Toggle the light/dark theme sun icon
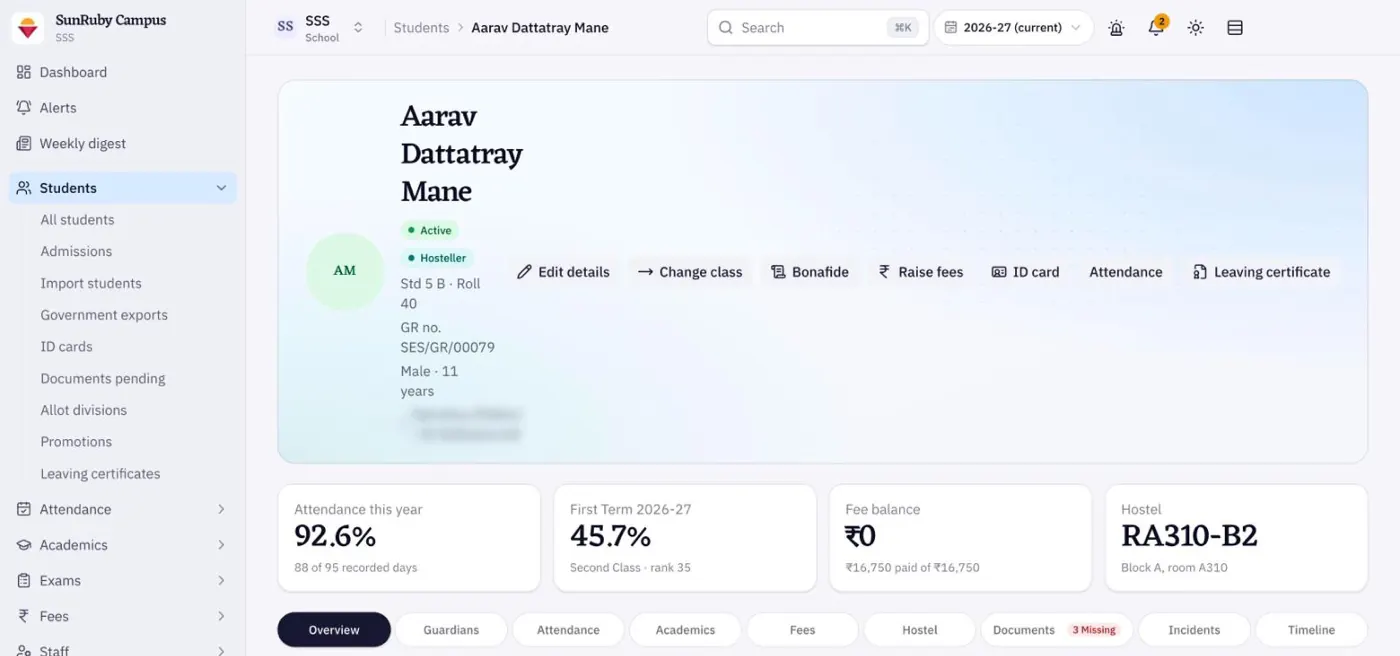This screenshot has height=656, width=1400. [1196, 28]
